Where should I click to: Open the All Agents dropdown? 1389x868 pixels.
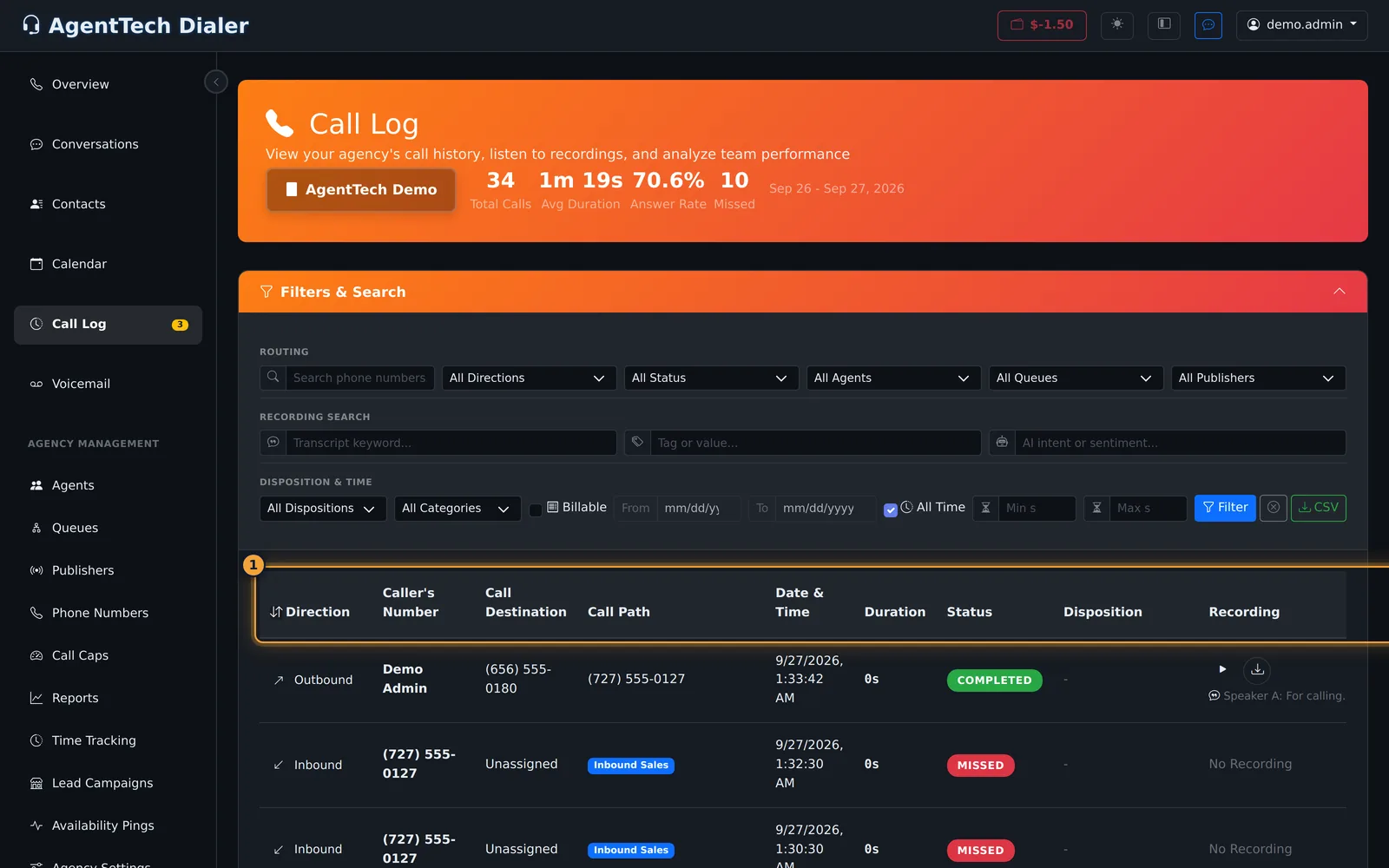(x=893, y=378)
